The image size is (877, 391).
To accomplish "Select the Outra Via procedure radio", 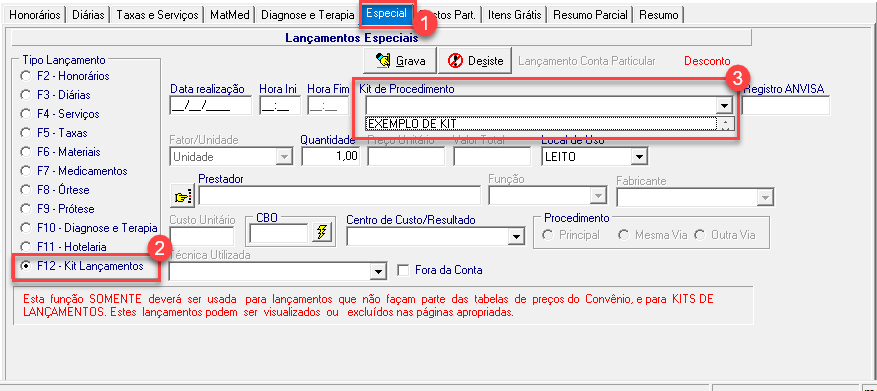I will point(700,235).
